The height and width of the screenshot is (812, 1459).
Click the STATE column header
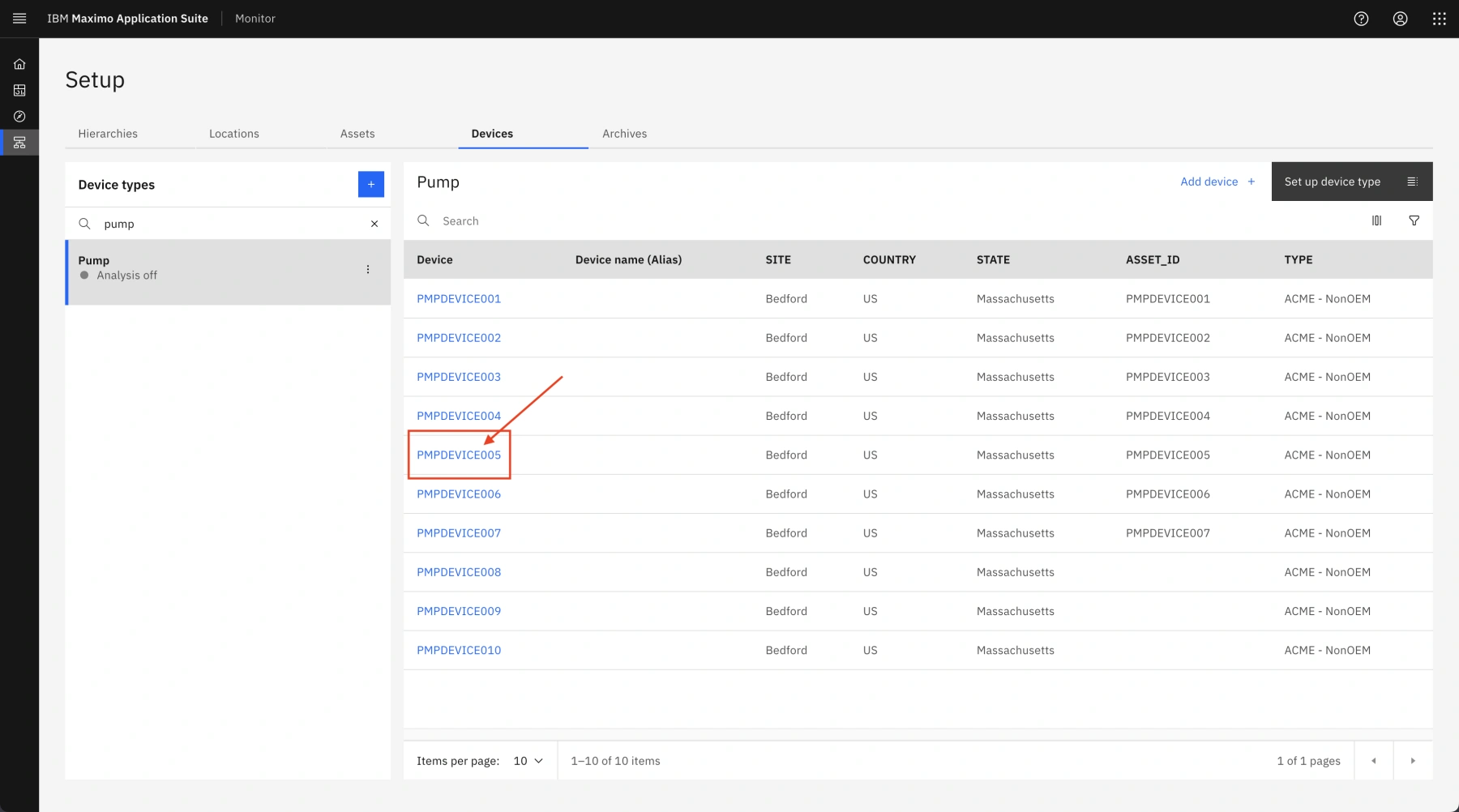point(993,260)
